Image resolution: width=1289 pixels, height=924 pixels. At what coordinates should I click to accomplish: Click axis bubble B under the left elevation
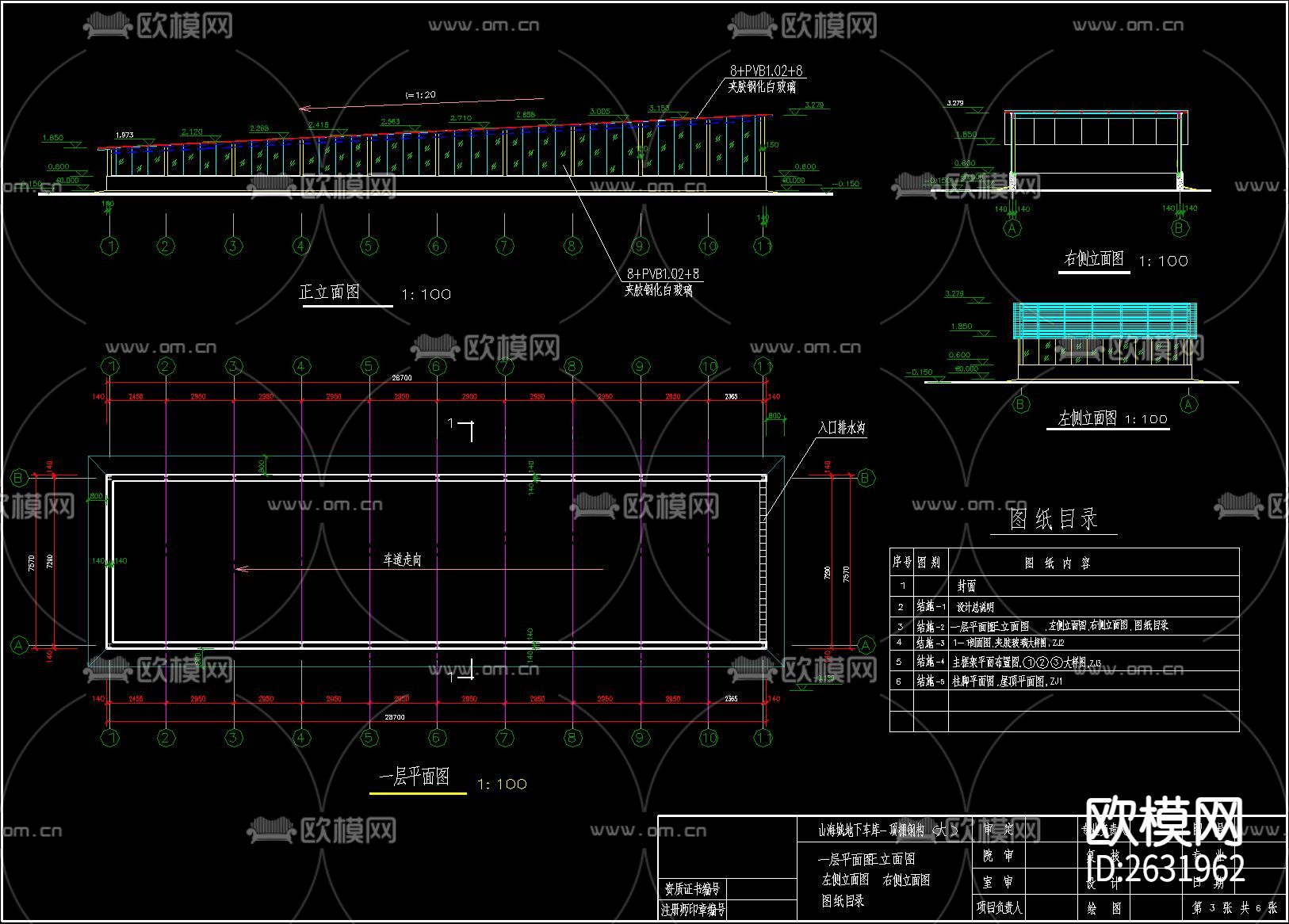click(1020, 404)
